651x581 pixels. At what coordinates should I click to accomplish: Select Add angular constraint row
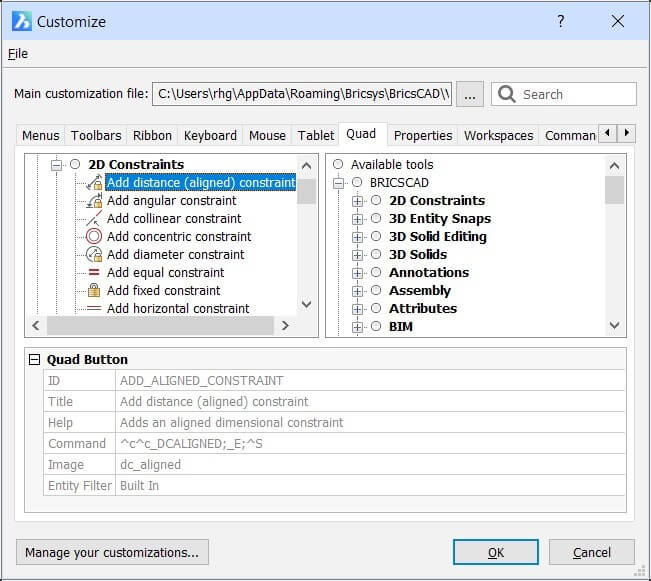[171, 201]
